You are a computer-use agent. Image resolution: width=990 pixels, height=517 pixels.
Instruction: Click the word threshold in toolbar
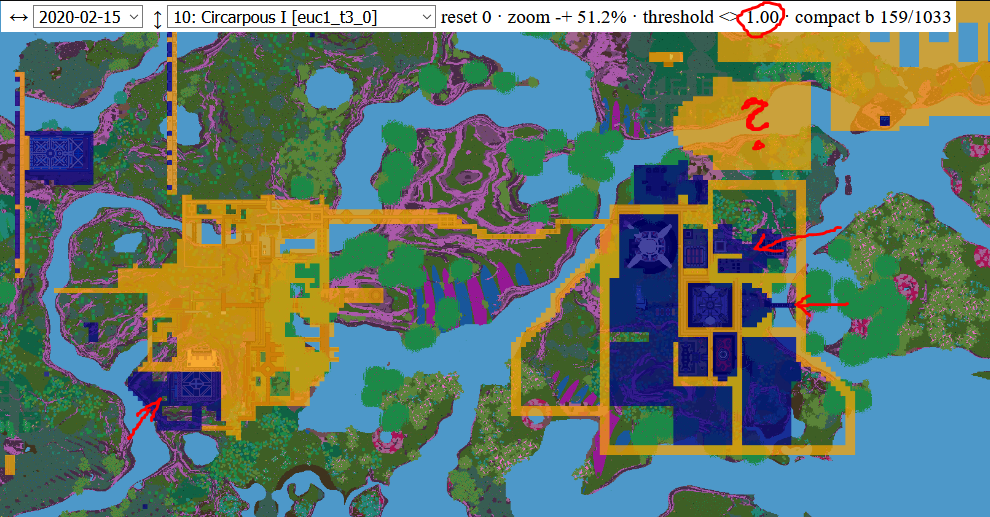[x=678, y=17]
